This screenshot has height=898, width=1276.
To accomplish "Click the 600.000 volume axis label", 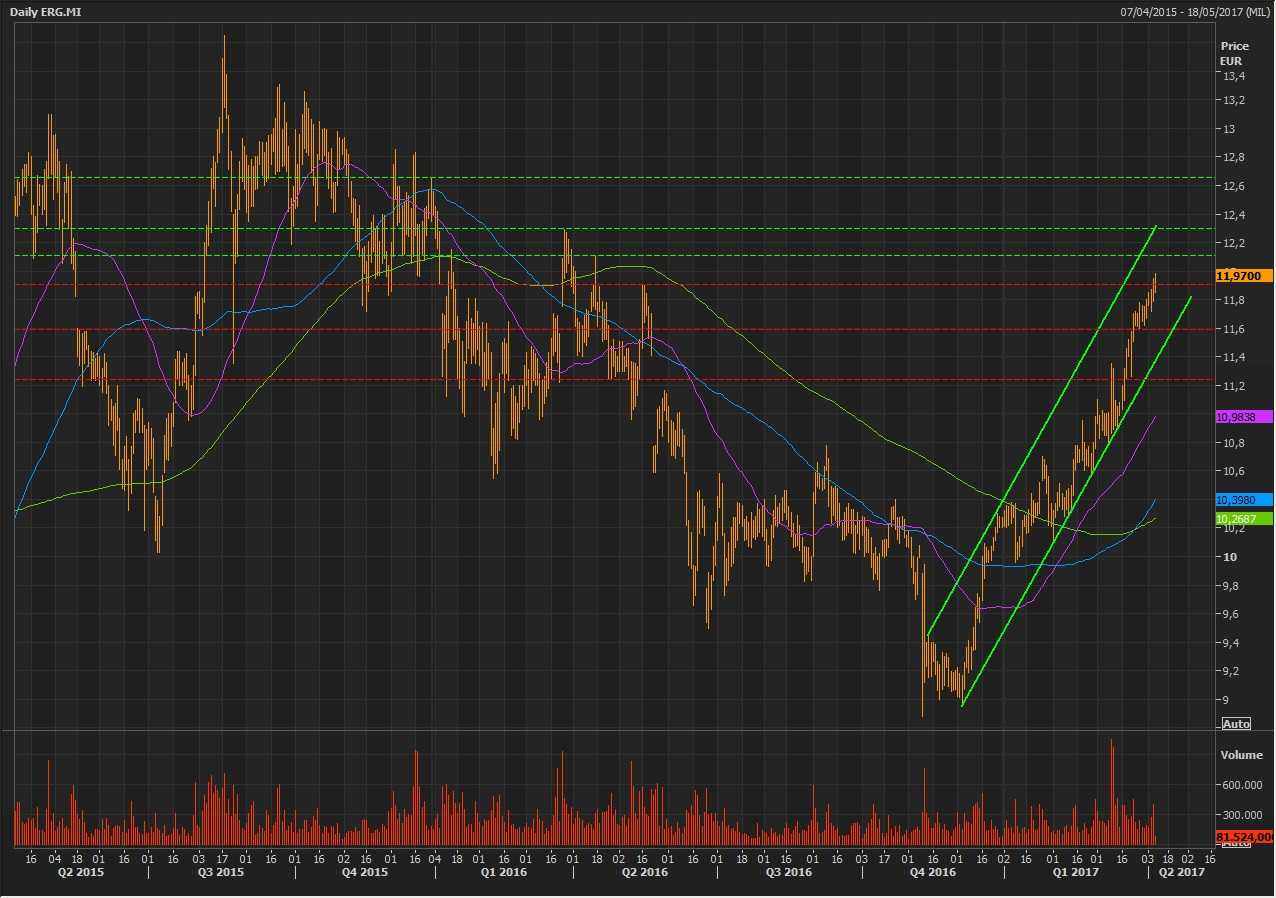I will tap(1241, 785).
